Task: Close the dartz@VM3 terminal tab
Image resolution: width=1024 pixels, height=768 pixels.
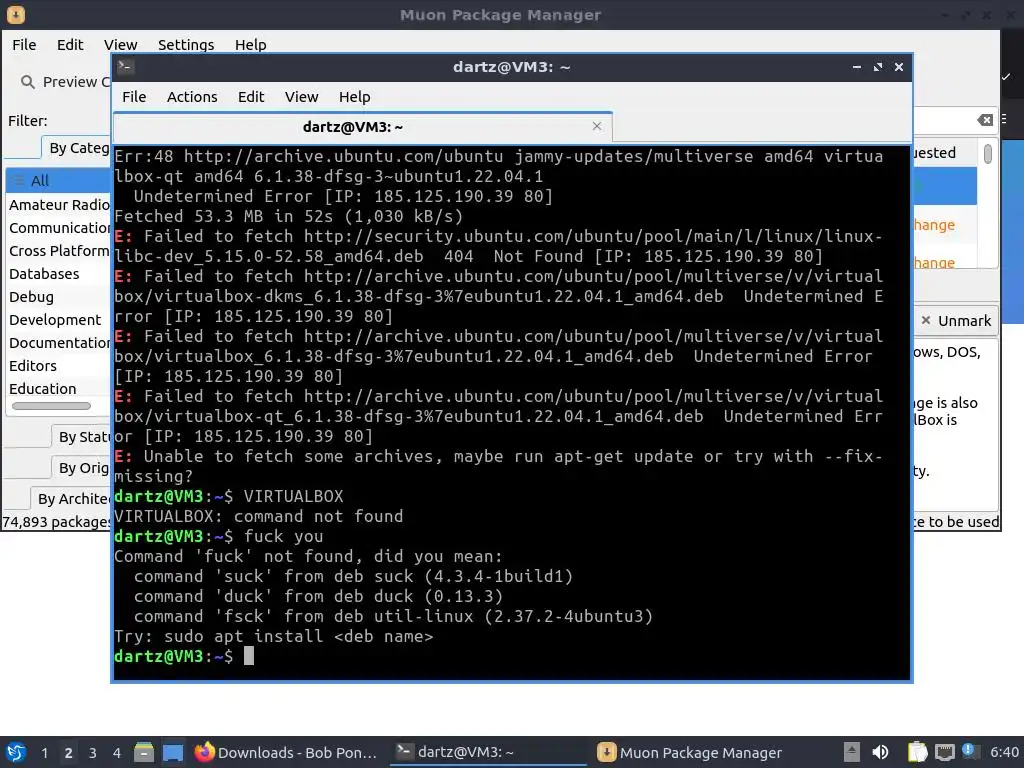Action: (x=597, y=126)
